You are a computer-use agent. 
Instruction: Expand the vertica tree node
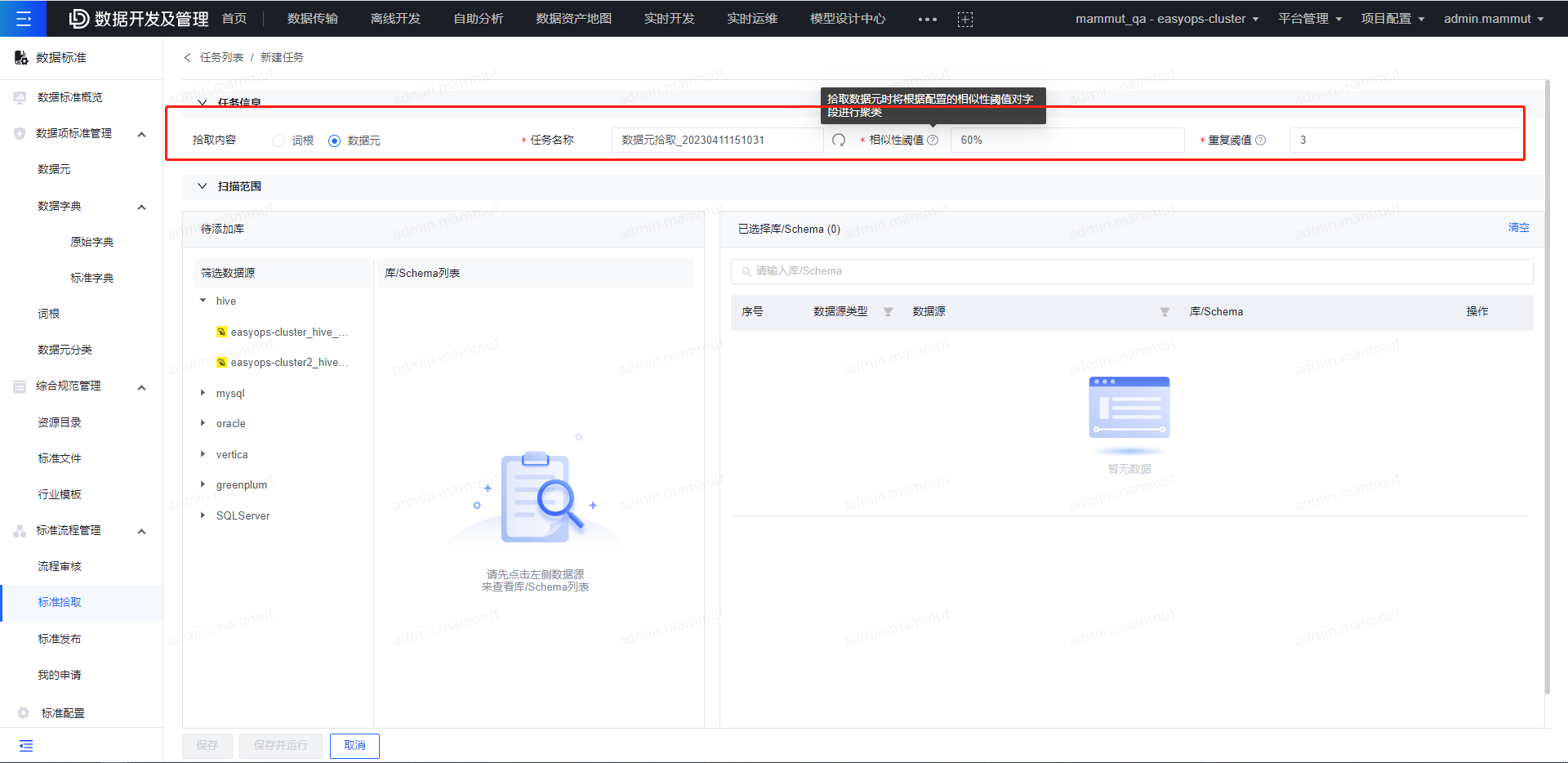[203, 454]
